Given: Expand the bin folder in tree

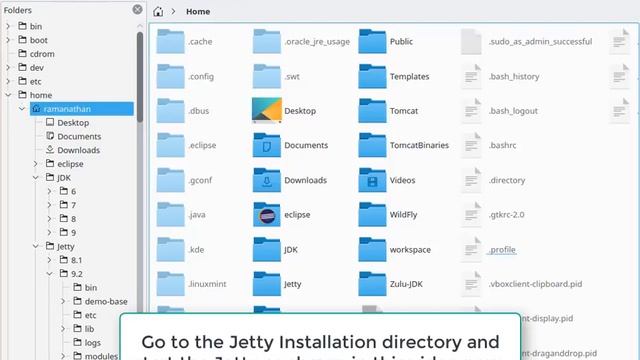Looking at the screenshot, I should (8, 26).
